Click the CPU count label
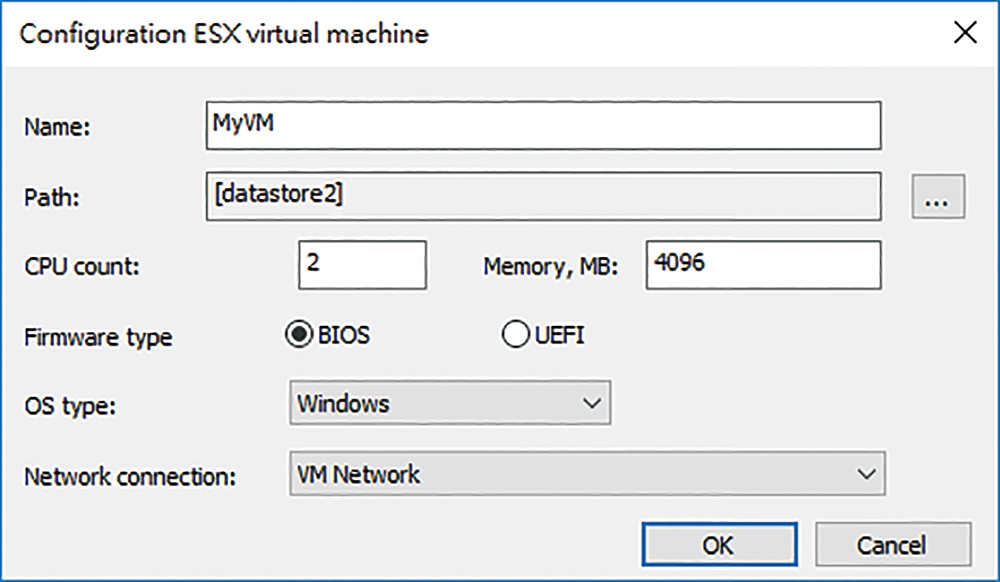Image resolution: width=1000 pixels, height=582 pixels. 82,266
